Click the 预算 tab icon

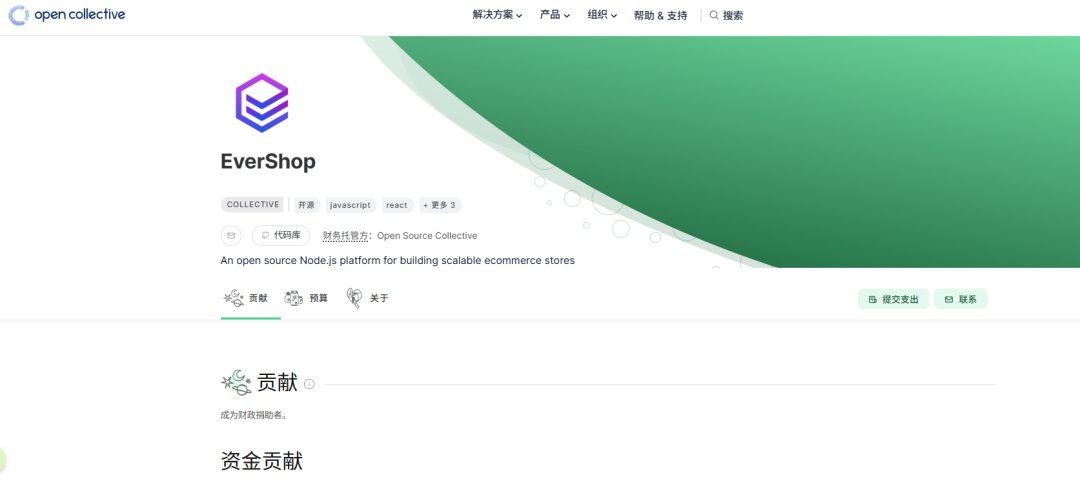click(x=294, y=299)
